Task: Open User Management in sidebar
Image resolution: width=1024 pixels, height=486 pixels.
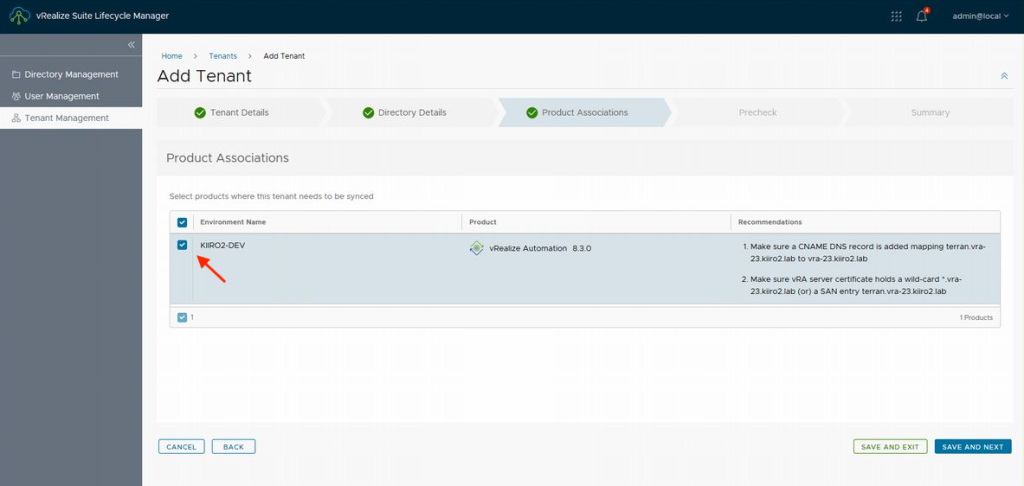Action: (x=71, y=96)
